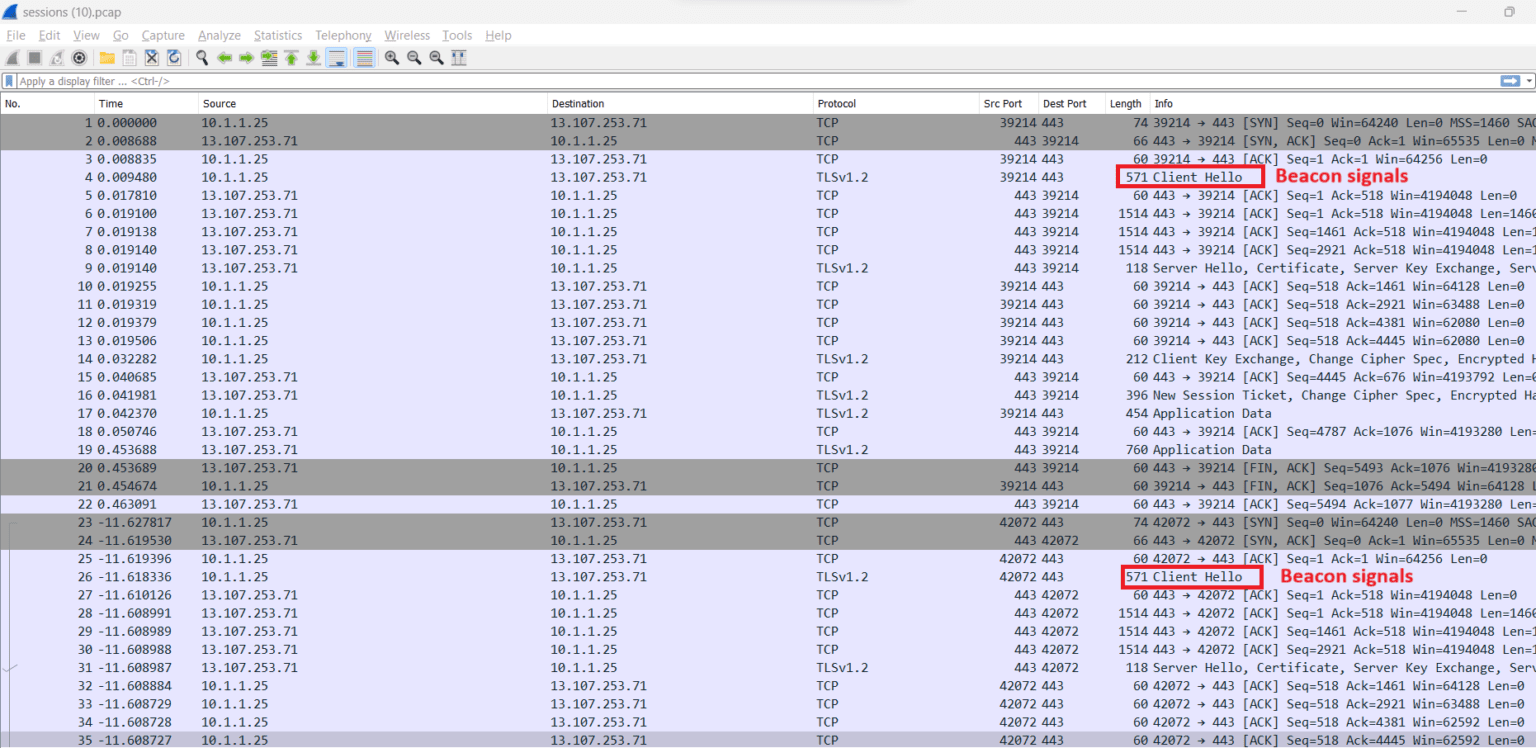Viewport: 1536px width, 748px height.
Task: Click inside the display filter input field
Action: click(x=400, y=80)
